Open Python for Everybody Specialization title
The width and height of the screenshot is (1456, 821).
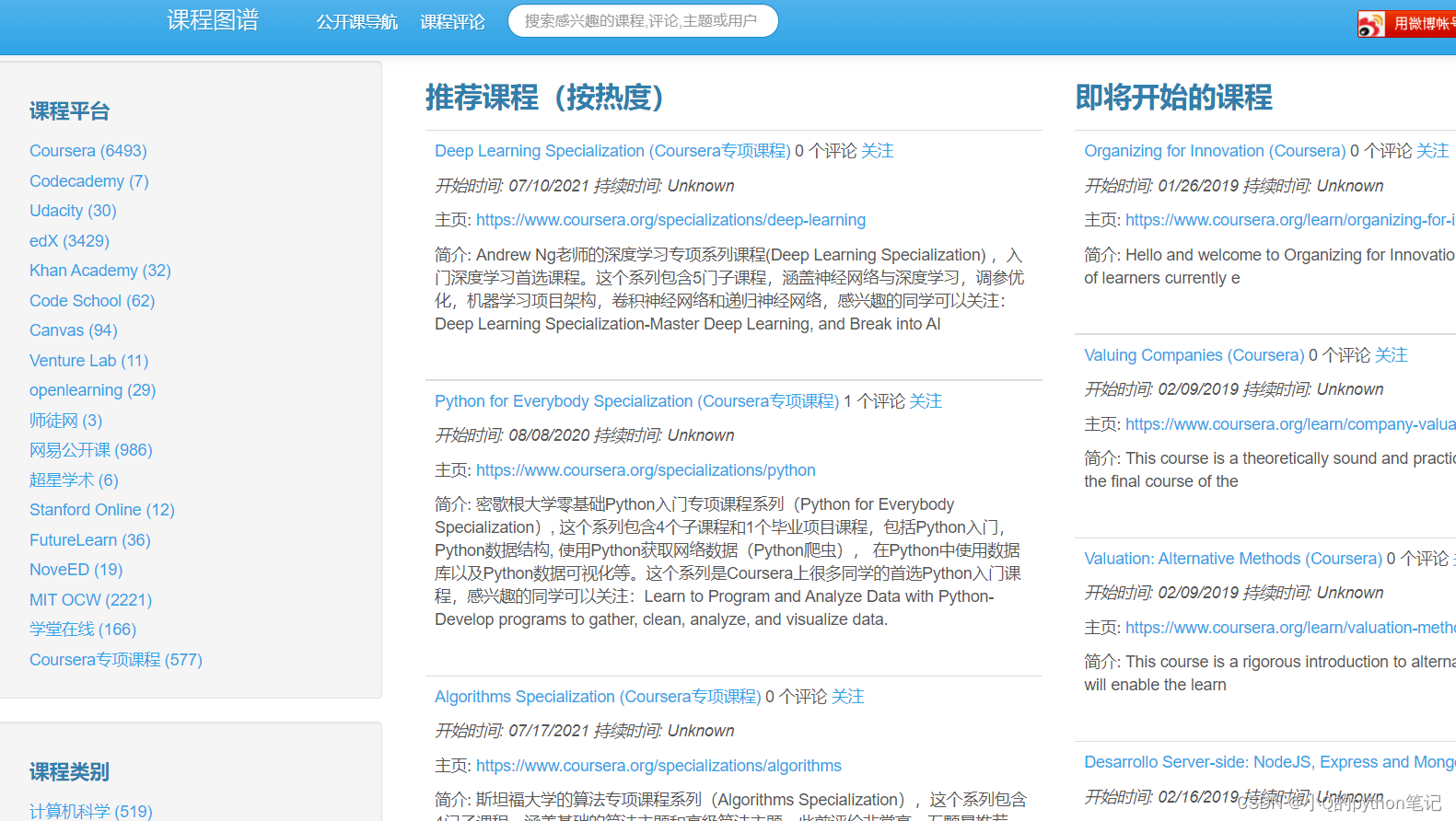637,401
